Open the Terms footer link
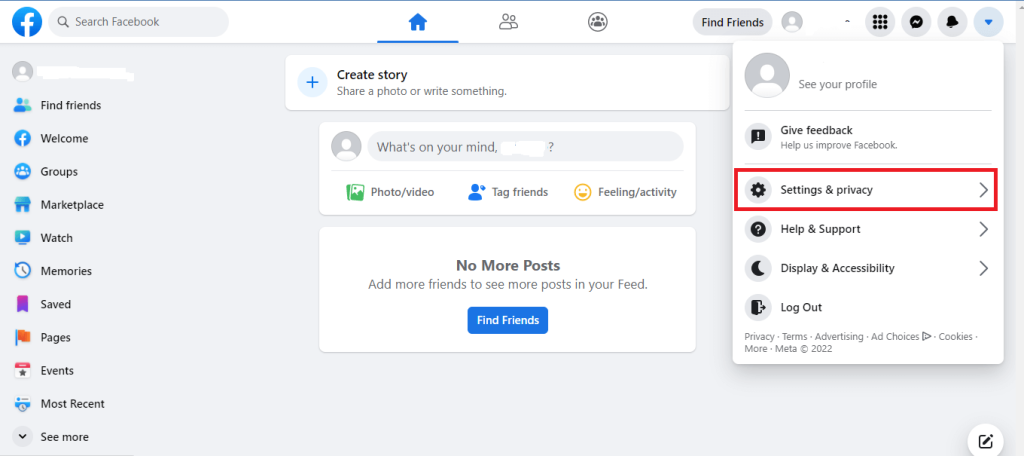Image resolution: width=1024 pixels, height=456 pixels. click(794, 336)
